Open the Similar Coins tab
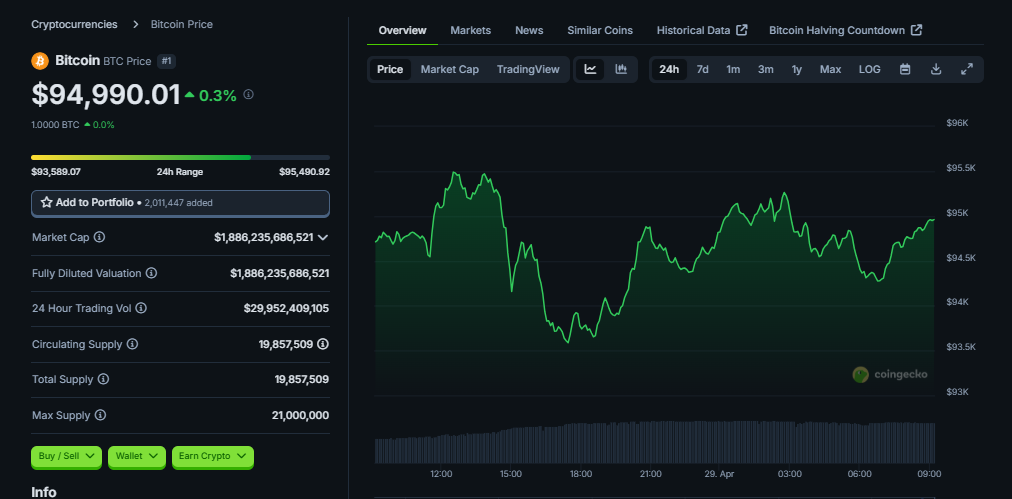Viewport: 1012px width, 499px height. [600, 30]
